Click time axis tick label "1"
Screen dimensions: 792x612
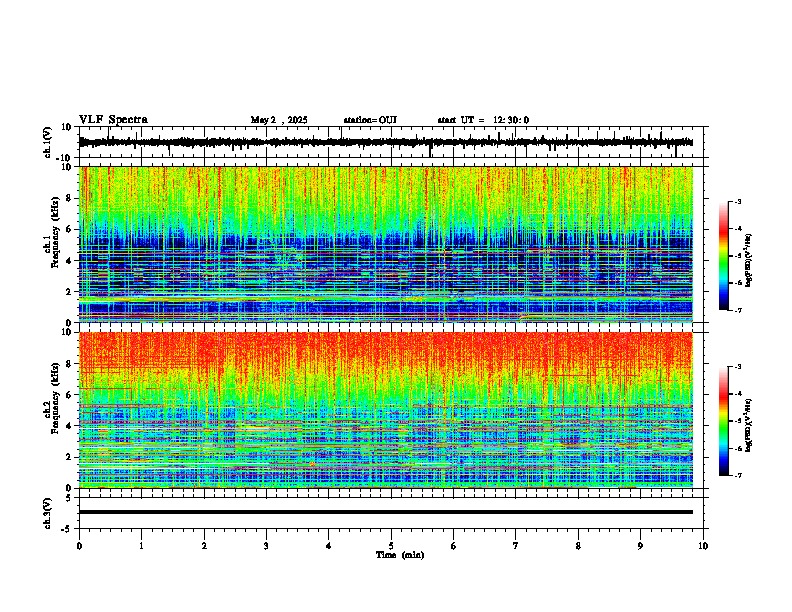(x=141, y=546)
